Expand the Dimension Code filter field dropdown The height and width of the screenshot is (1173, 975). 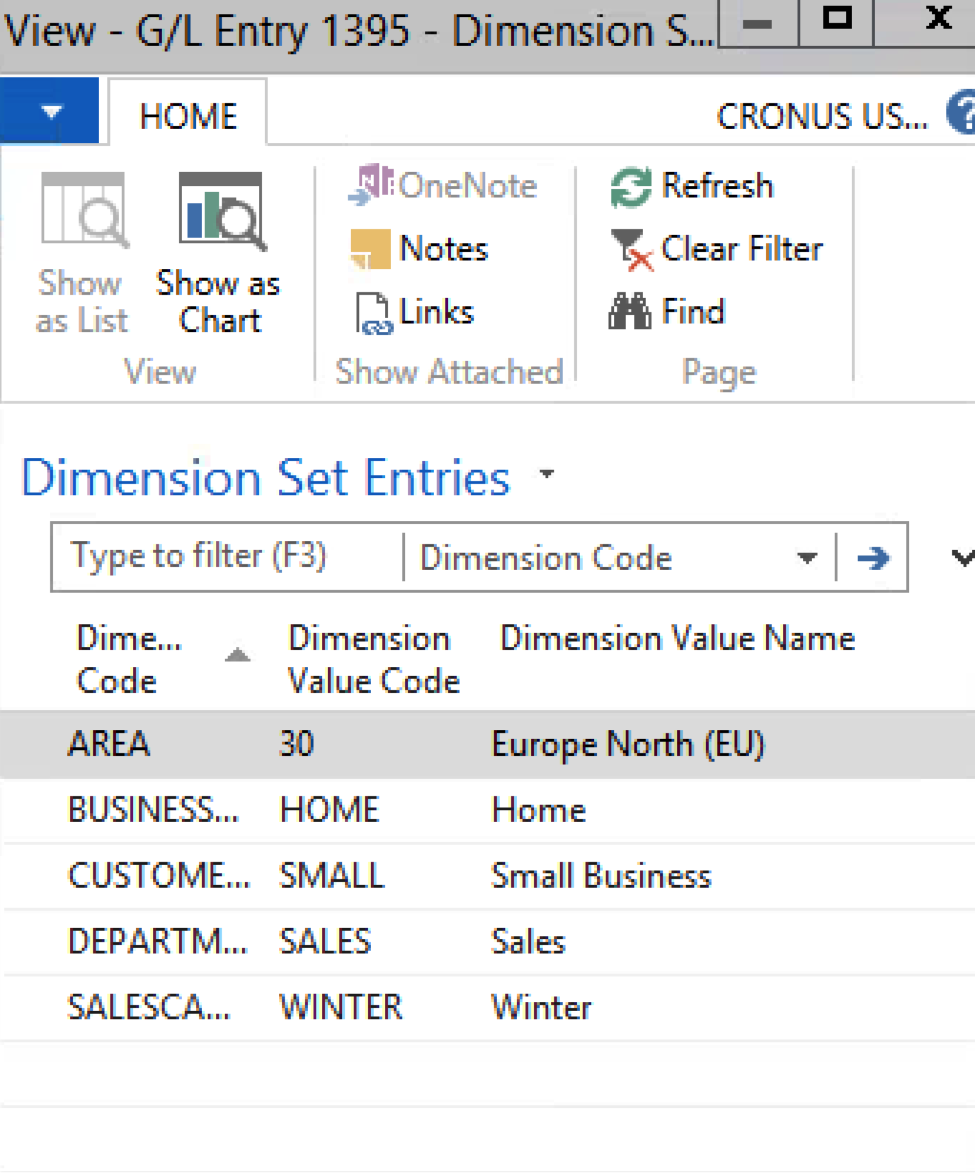coord(807,557)
